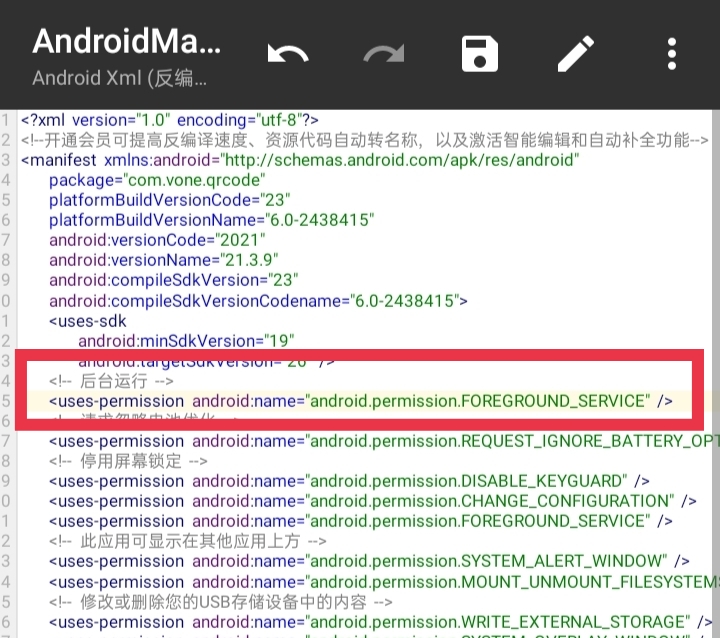Click the WRITE_EXTERNAL_STORAGE permission line

(x=381, y=622)
